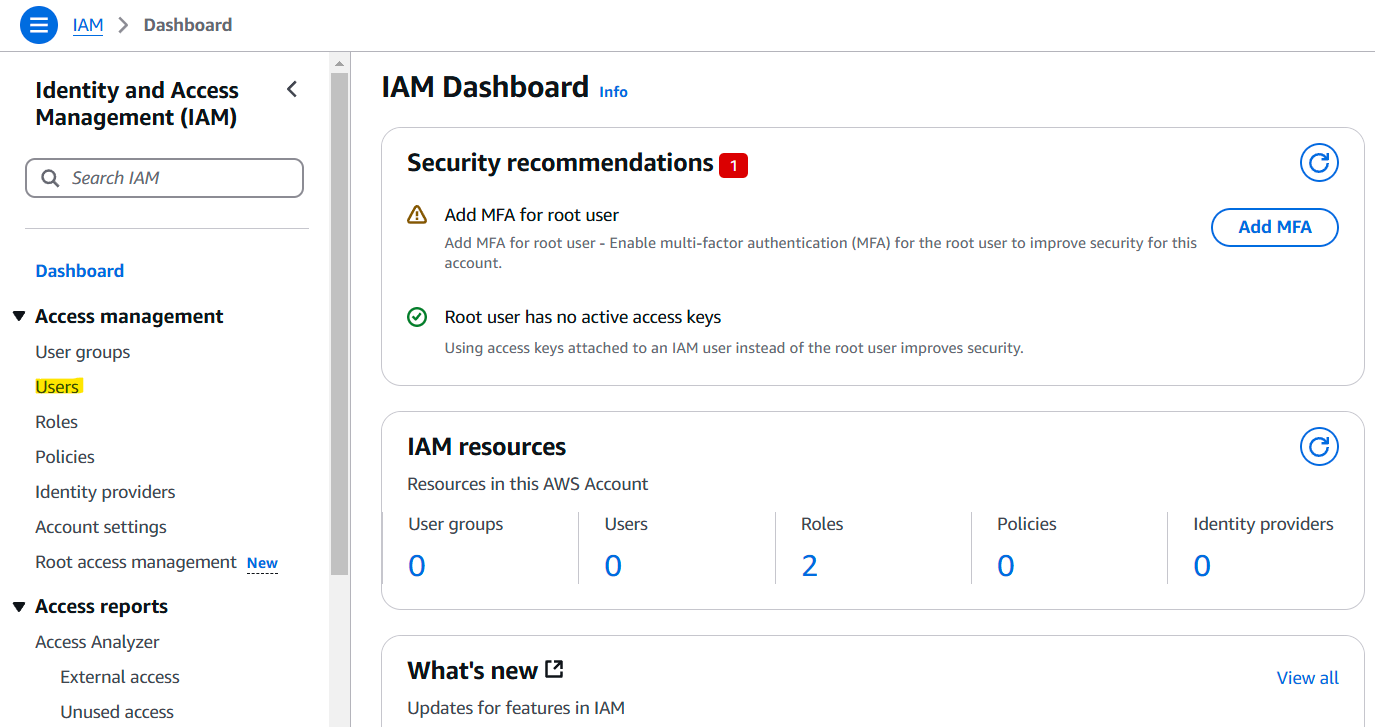The image size is (1375, 727).
Task: Collapse the Access reports section
Action: coord(18,607)
